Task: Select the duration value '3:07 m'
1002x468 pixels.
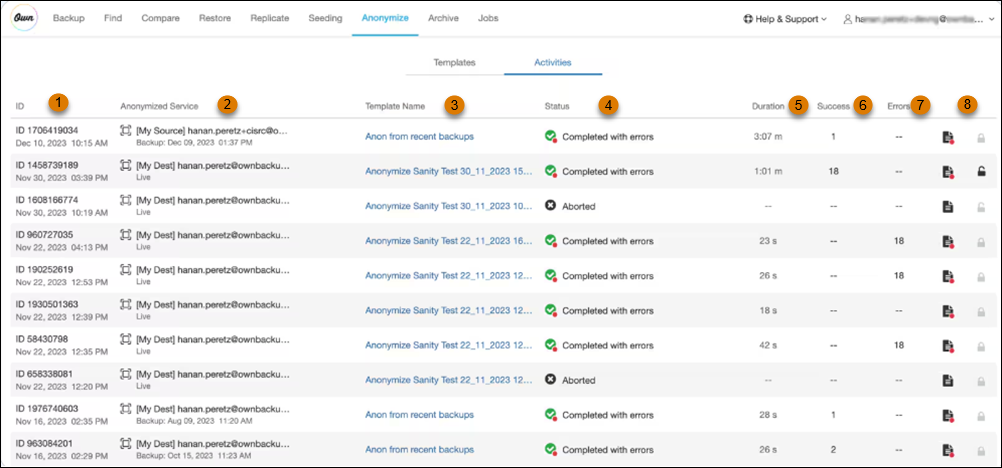Action: [x=766, y=137]
